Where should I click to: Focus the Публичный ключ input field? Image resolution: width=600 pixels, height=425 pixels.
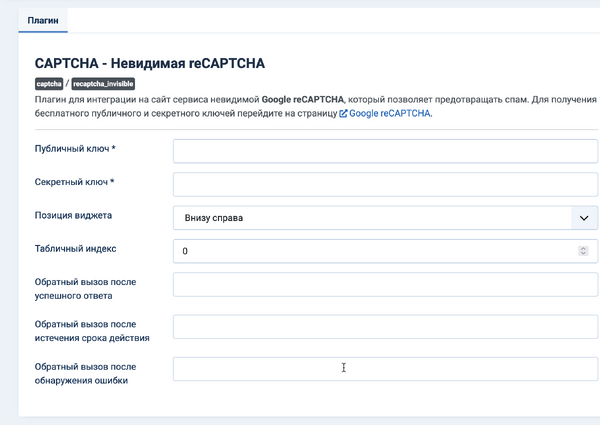pyautogui.click(x=385, y=151)
